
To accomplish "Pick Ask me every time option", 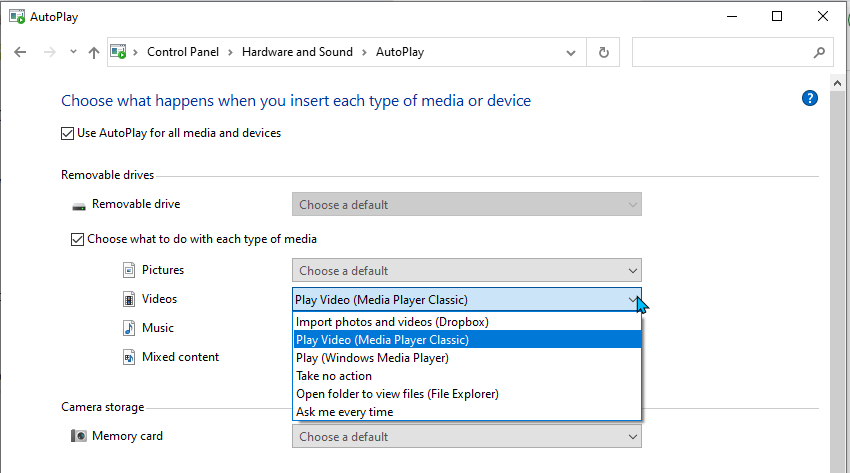I will tap(345, 412).
